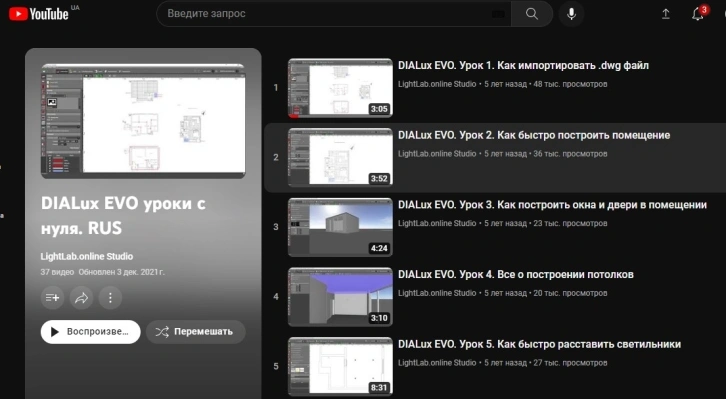Click '20 тыс. просмотров' text
726x399 pixels.
[570, 293]
